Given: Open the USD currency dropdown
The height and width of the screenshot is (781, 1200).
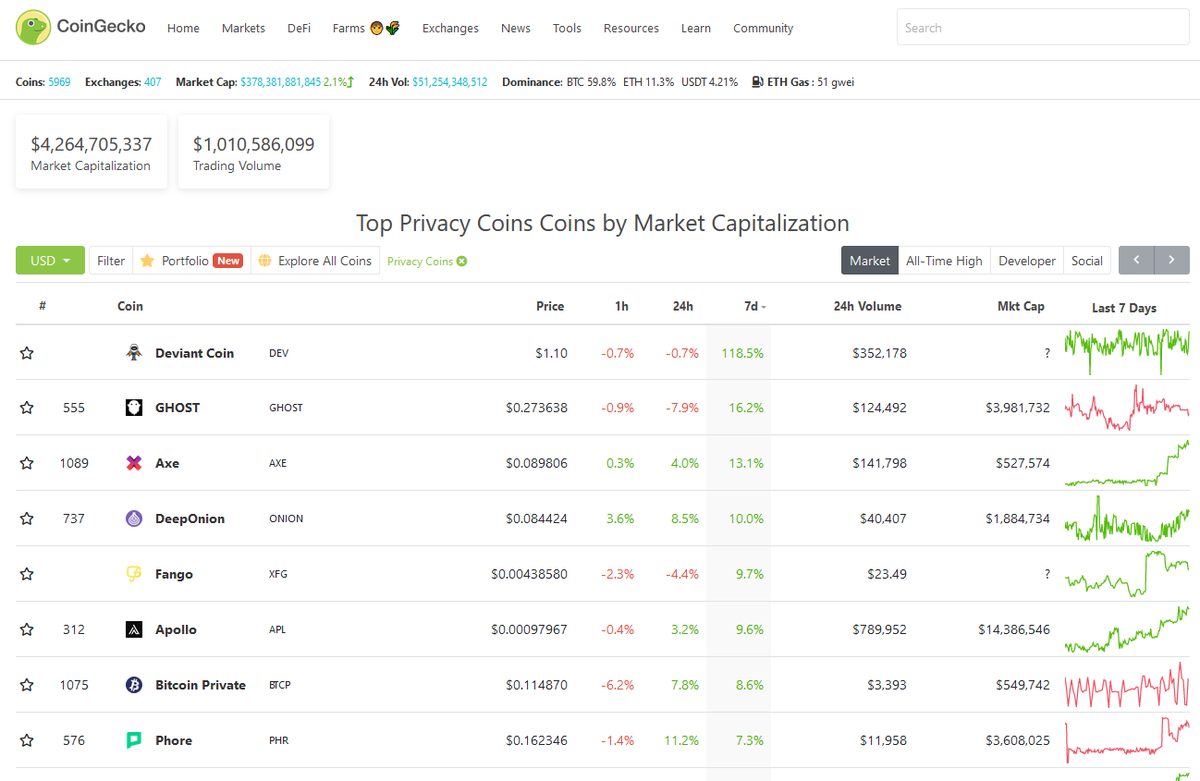Looking at the screenshot, I should coord(49,260).
